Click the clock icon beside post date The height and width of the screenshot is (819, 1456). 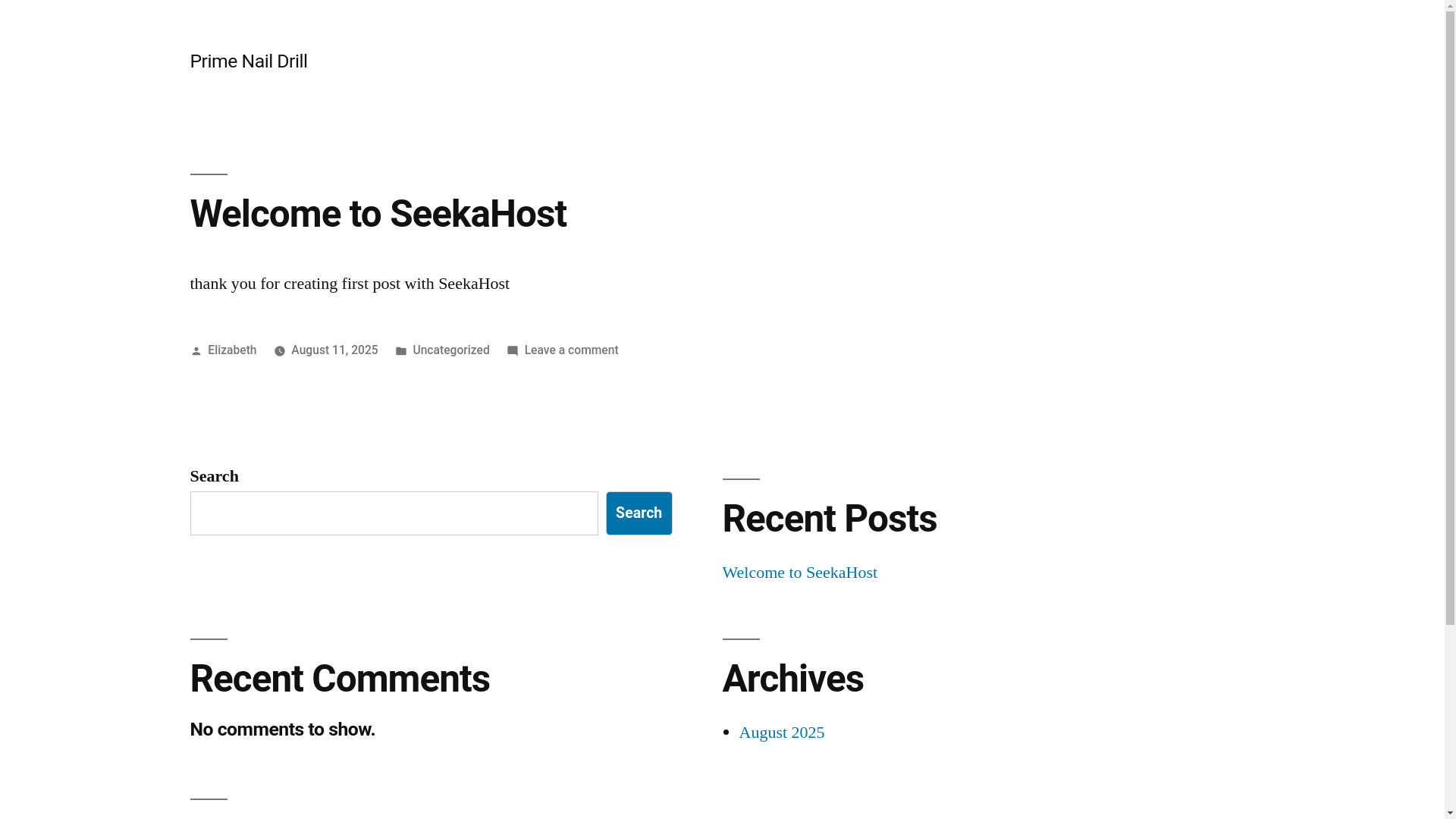click(x=280, y=351)
